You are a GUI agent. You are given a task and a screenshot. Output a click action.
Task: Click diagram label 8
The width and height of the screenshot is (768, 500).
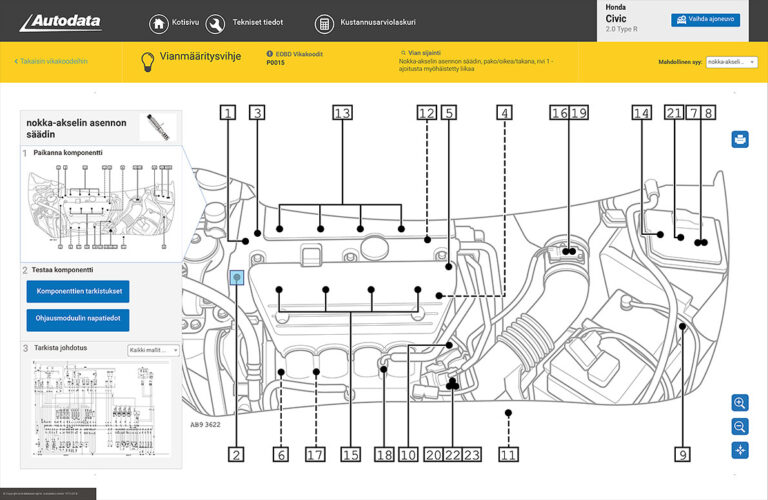point(708,113)
